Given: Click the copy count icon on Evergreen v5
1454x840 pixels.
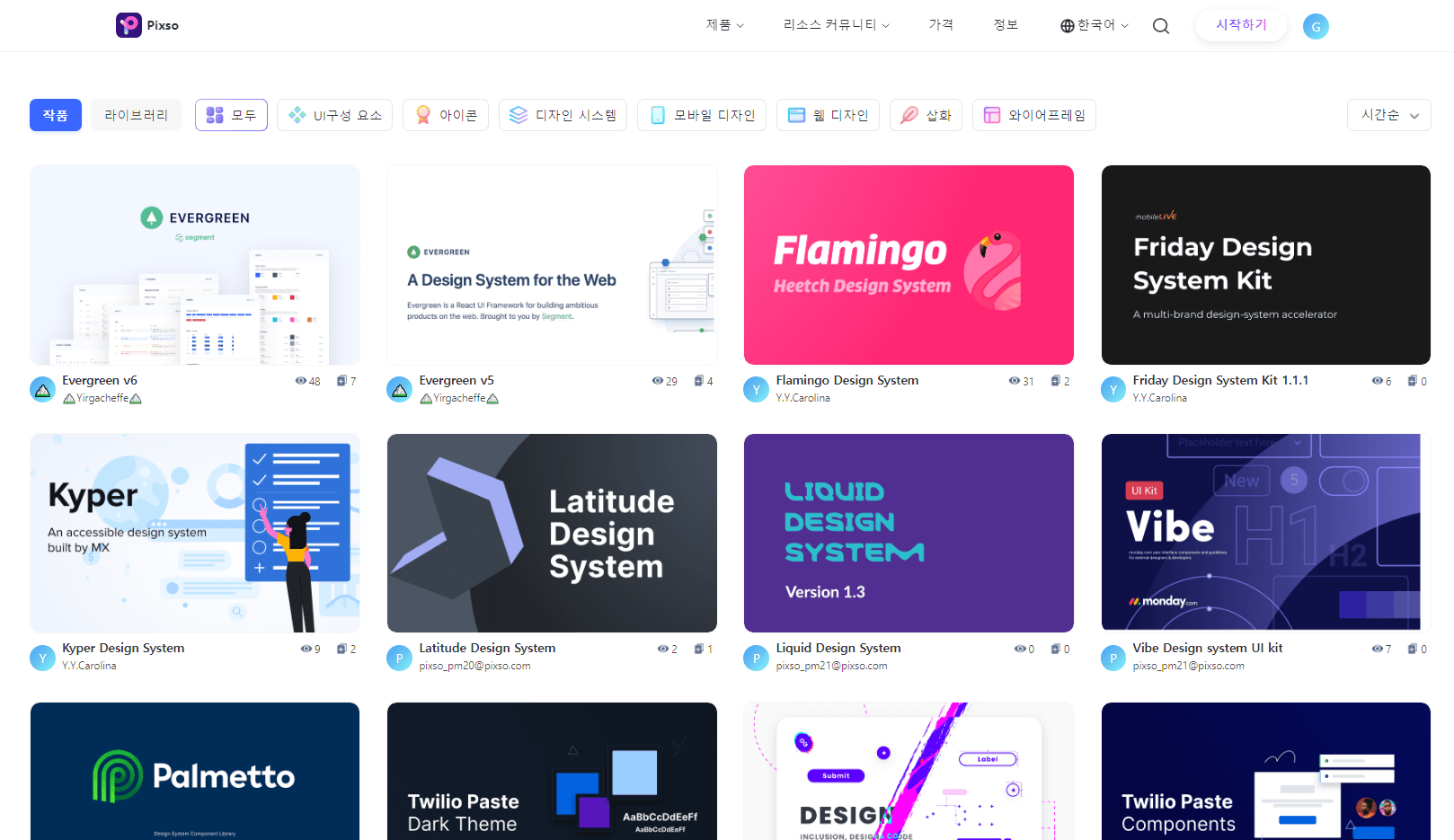Looking at the screenshot, I should [698, 381].
